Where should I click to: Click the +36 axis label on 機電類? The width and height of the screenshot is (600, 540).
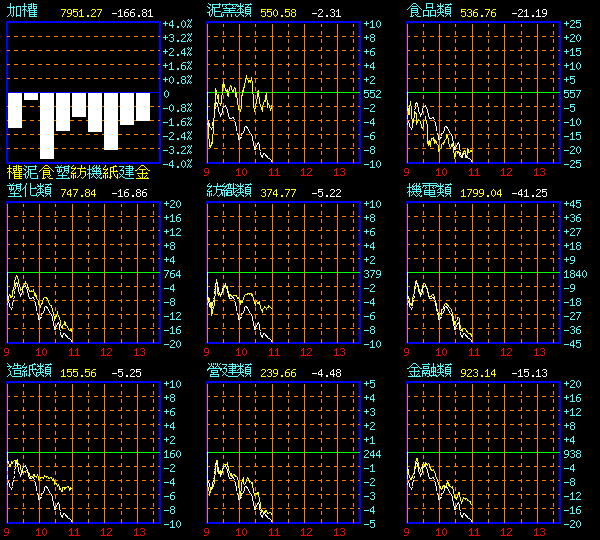[x=572, y=218]
